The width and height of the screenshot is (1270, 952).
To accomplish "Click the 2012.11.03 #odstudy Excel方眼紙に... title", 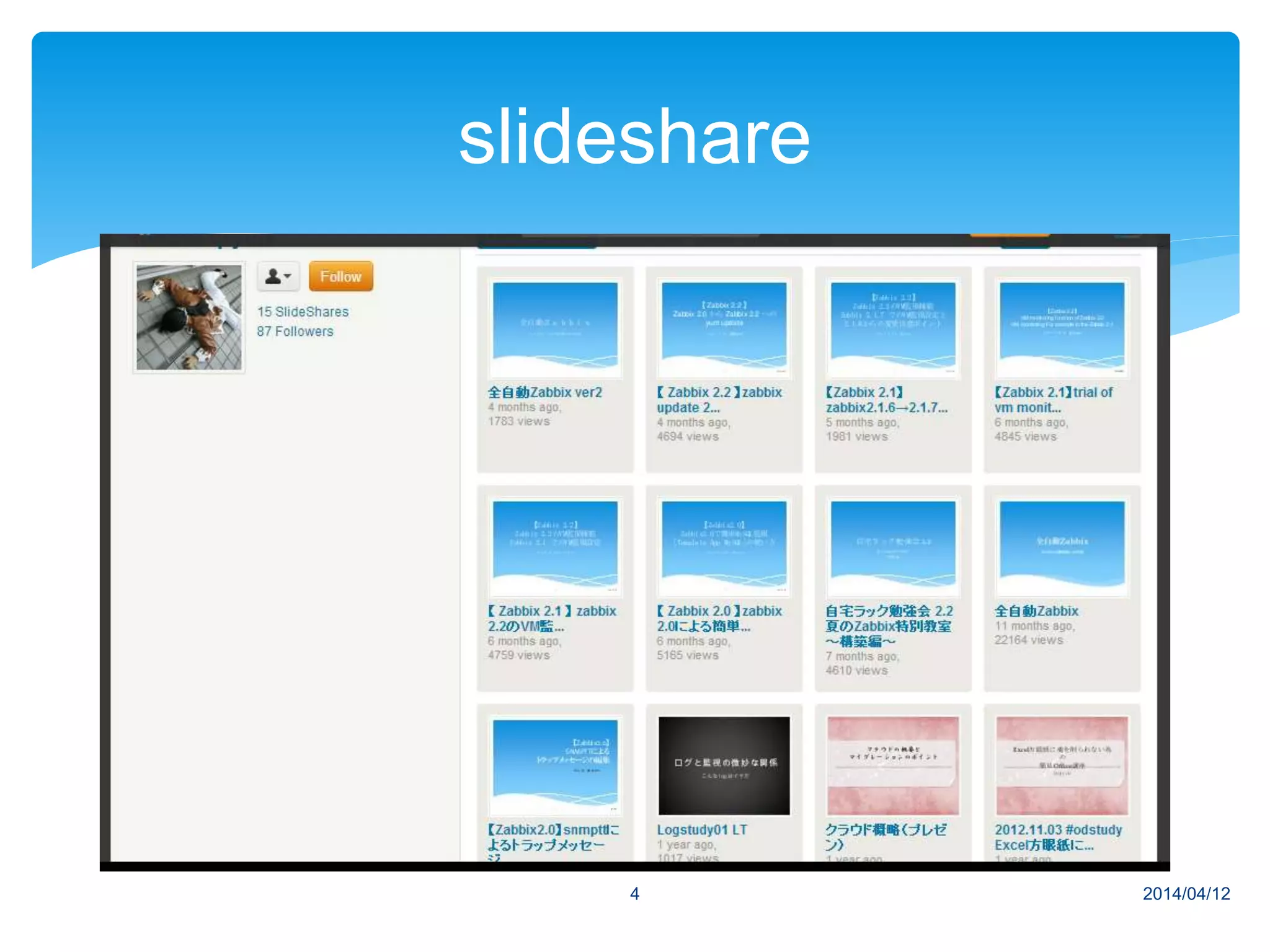I will (1059, 837).
